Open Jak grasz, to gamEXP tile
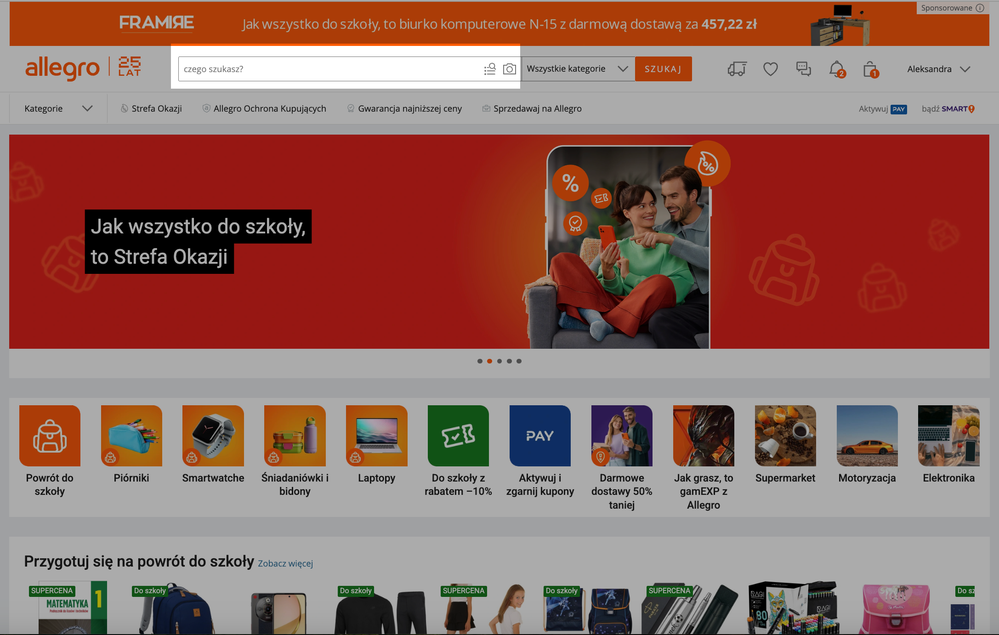 click(x=703, y=458)
